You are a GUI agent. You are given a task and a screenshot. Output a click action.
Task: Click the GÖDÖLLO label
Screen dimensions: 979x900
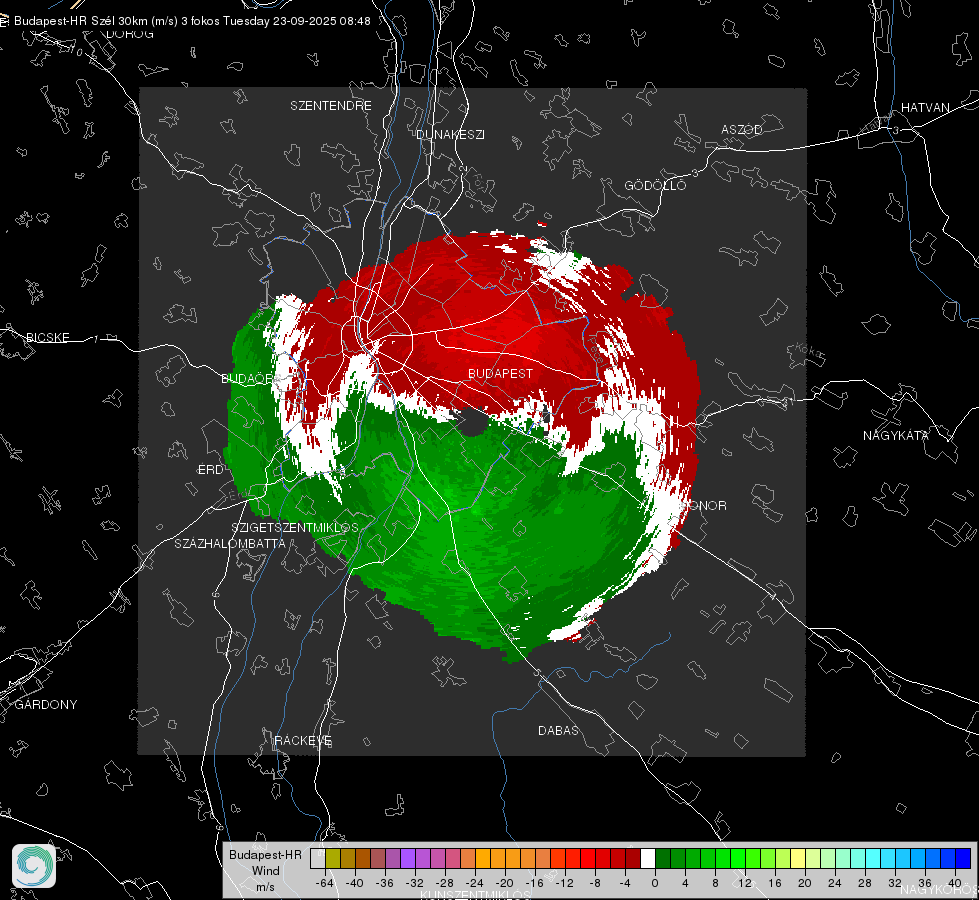655,185
